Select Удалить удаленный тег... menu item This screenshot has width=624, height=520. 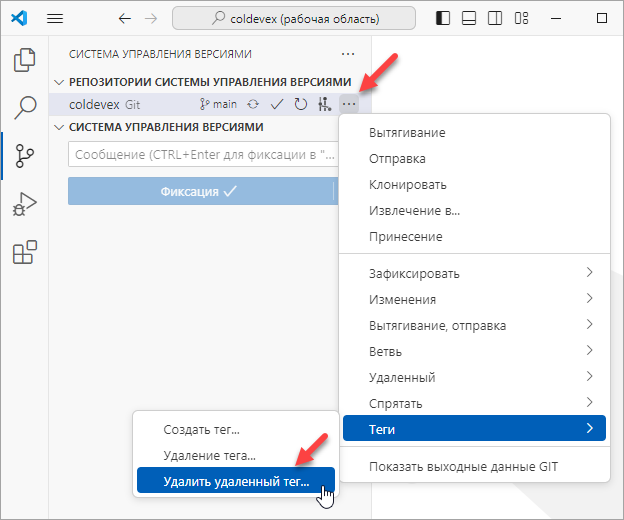click(236, 482)
